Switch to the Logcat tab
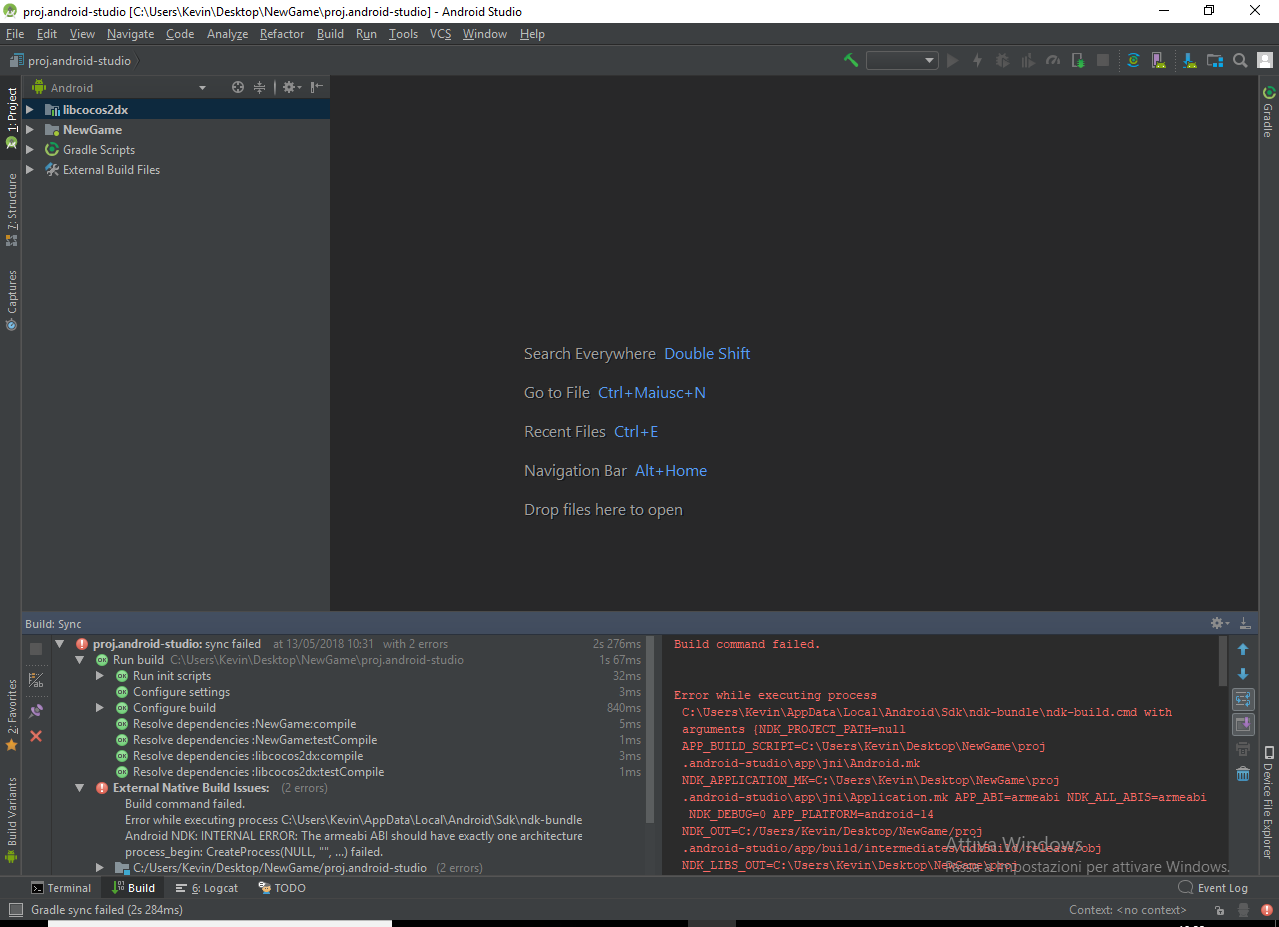The width and height of the screenshot is (1279, 927). [x=207, y=888]
